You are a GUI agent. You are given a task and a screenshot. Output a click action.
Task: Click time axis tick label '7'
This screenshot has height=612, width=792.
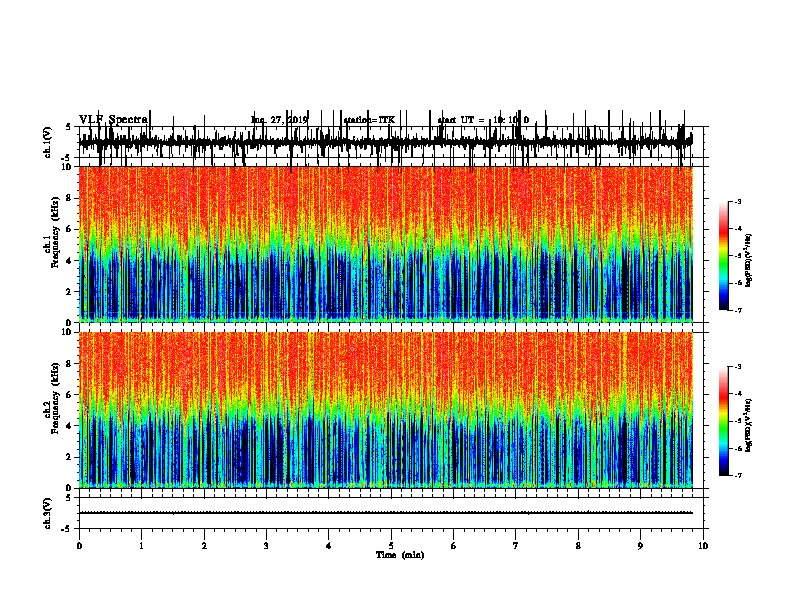click(516, 546)
